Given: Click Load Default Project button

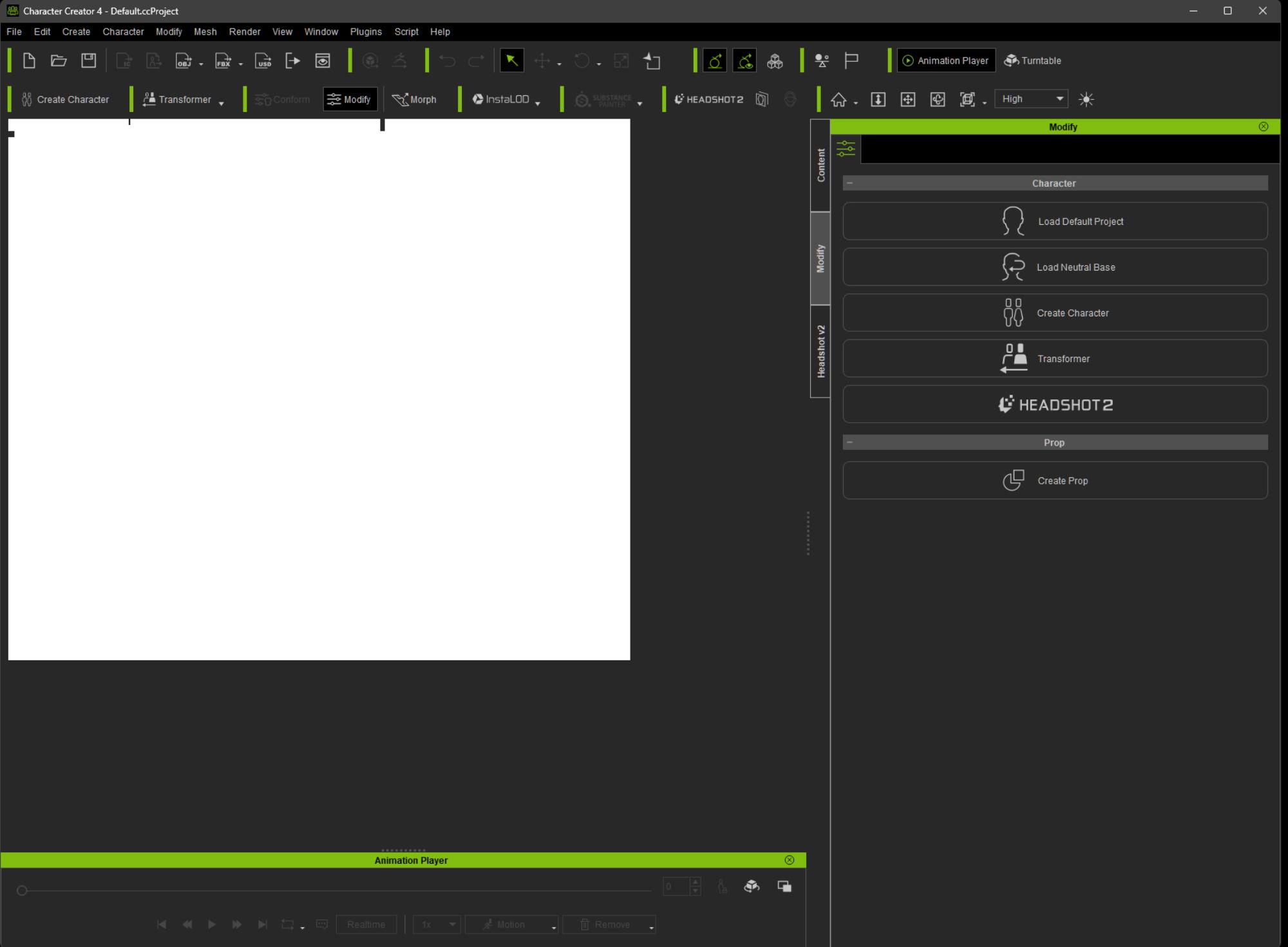Looking at the screenshot, I should point(1055,222).
